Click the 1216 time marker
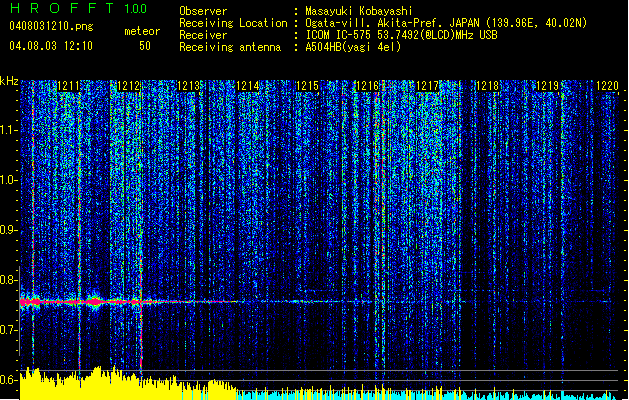629x400 pixels. (x=368, y=86)
